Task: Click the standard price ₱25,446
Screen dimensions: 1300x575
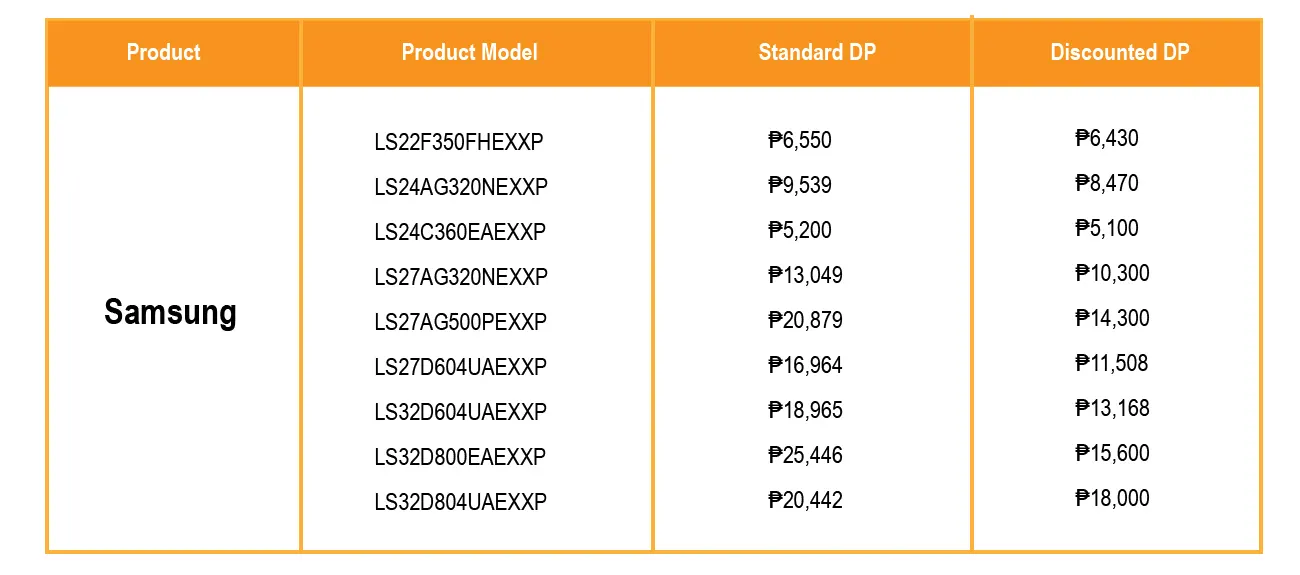Action: [x=806, y=455]
